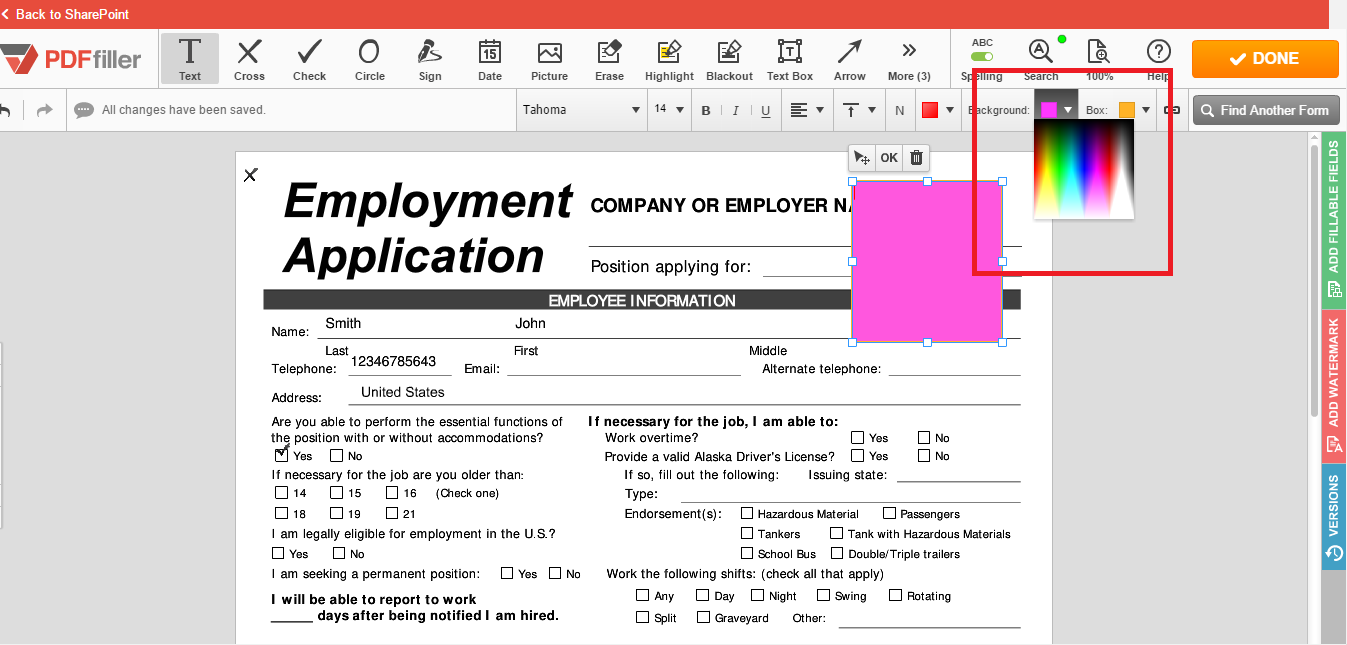Image resolution: width=1347 pixels, height=645 pixels.
Task: Select the Picture tool
Action: [549, 58]
